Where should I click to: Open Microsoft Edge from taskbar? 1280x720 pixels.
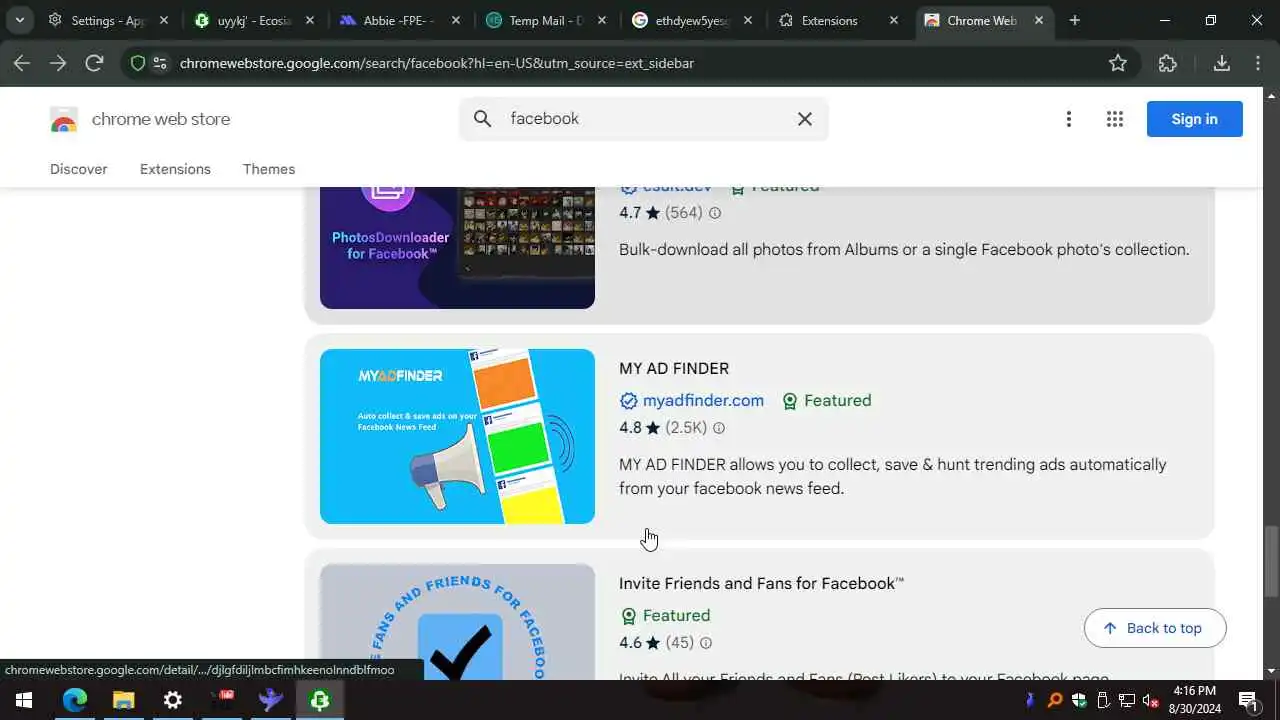click(75, 700)
